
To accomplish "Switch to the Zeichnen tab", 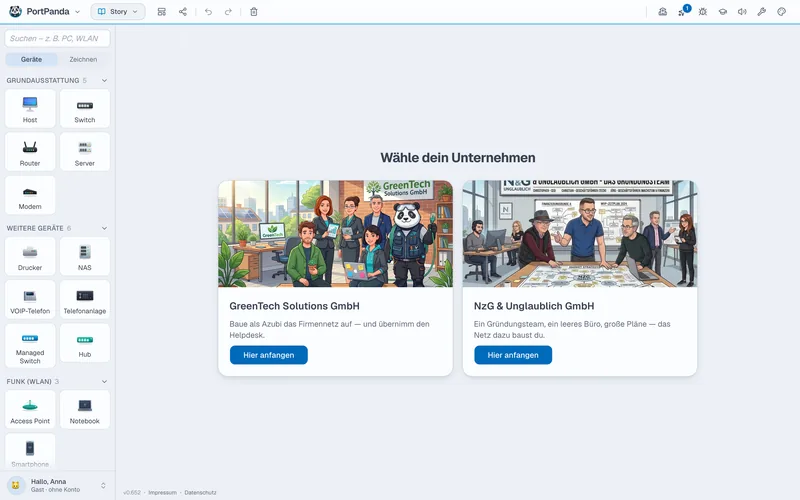I will pyautogui.click(x=83, y=59).
